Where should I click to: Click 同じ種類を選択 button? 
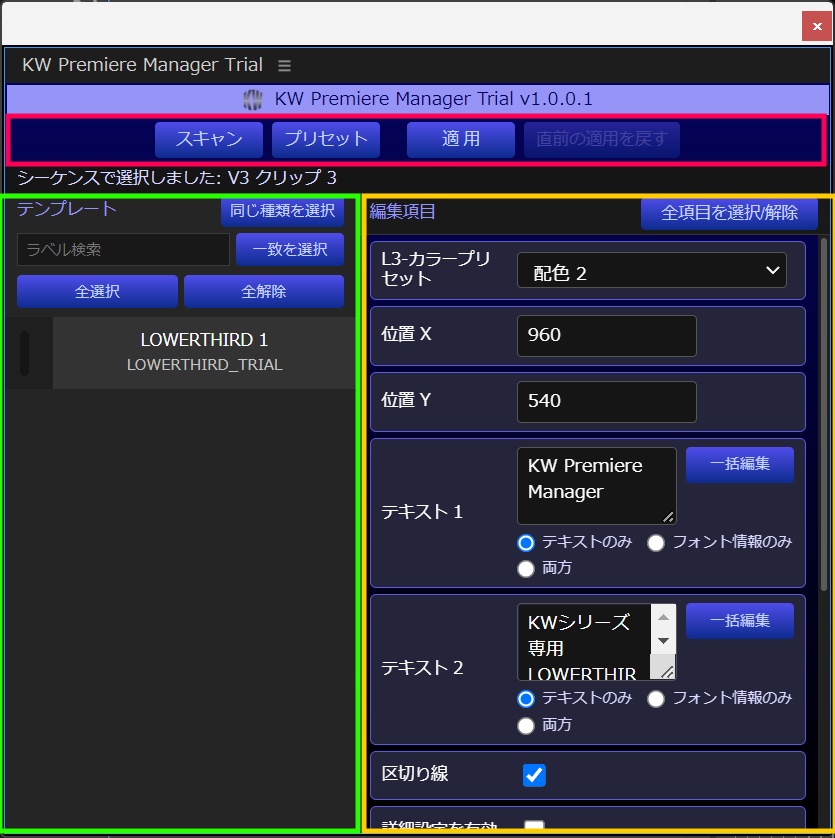tap(282, 211)
